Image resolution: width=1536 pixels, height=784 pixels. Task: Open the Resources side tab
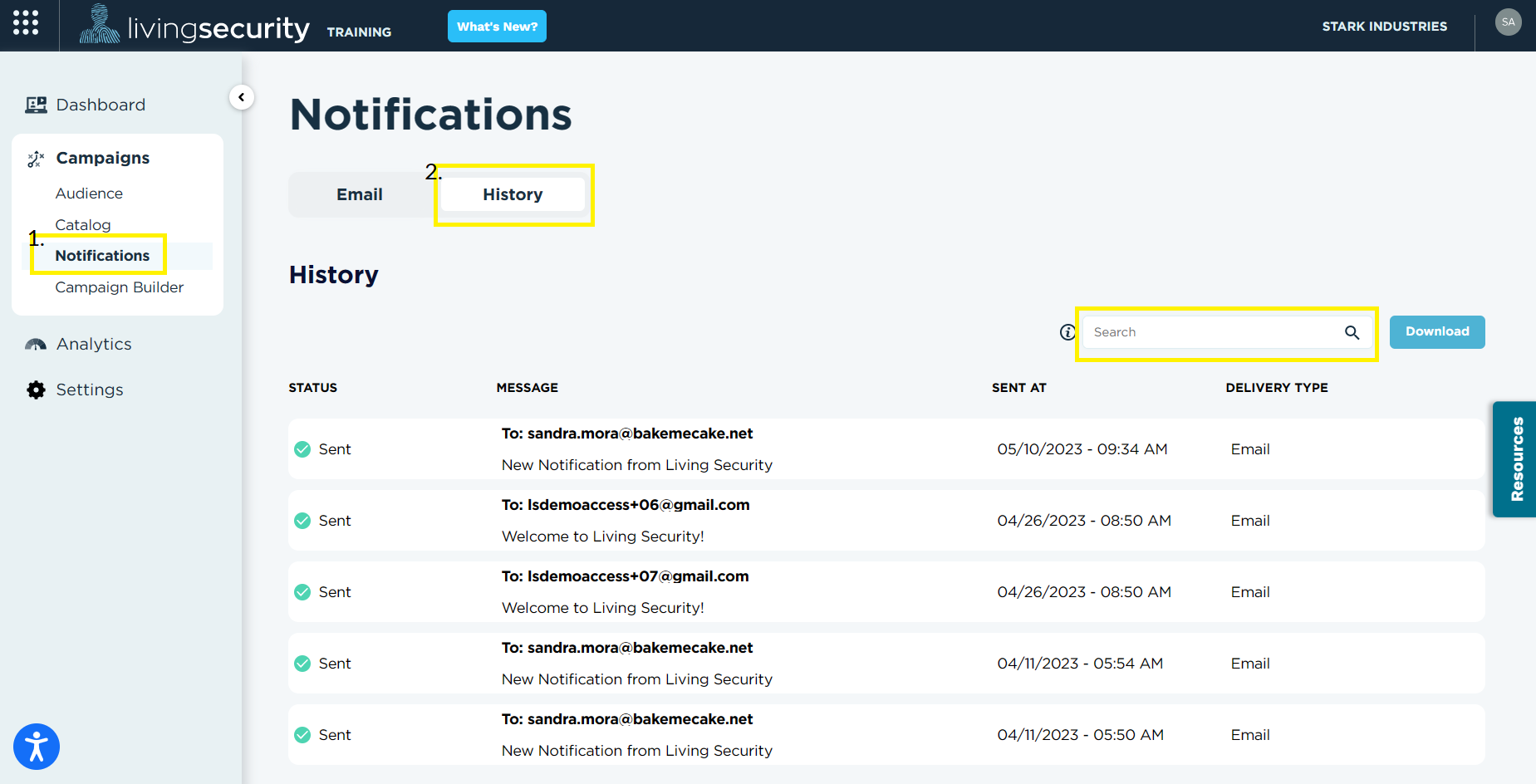[x=1514, y=459]
